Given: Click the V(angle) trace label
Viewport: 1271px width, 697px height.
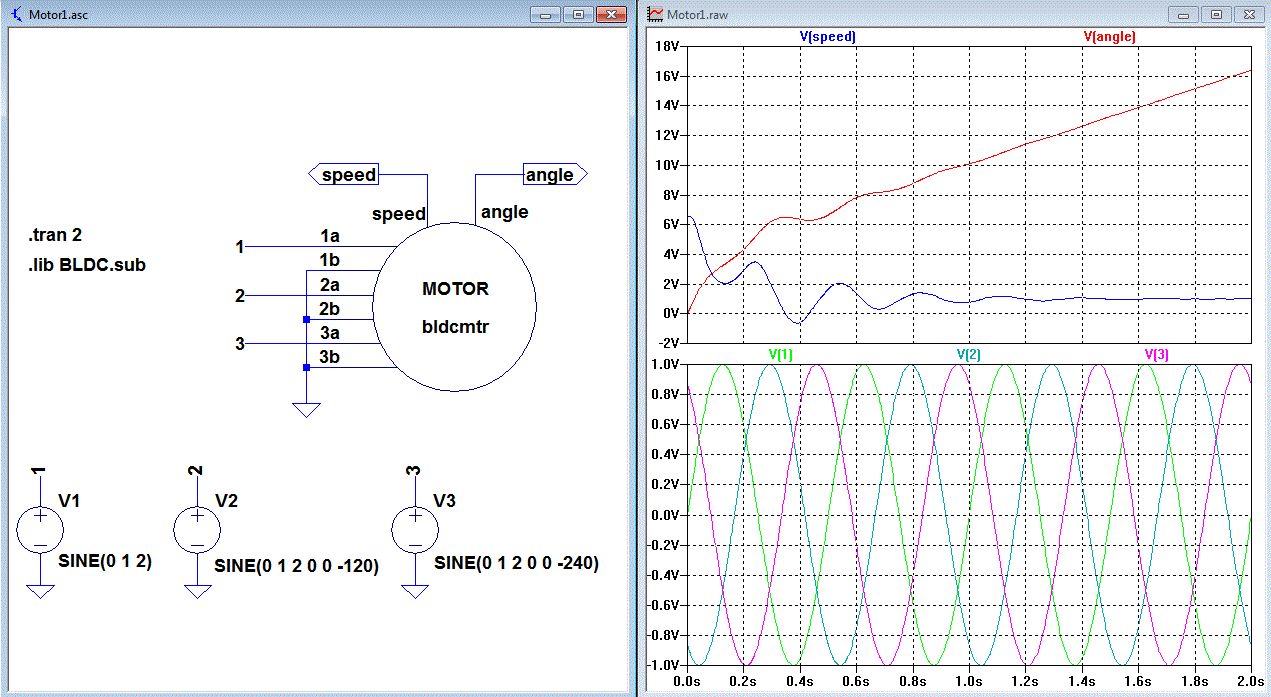Looking at the screenshot, I should (1110, 36).
